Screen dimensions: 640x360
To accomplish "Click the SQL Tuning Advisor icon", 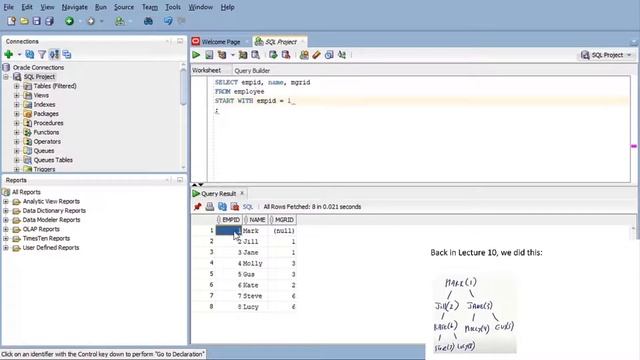I will pyautogui.click(x=256, y=55).
